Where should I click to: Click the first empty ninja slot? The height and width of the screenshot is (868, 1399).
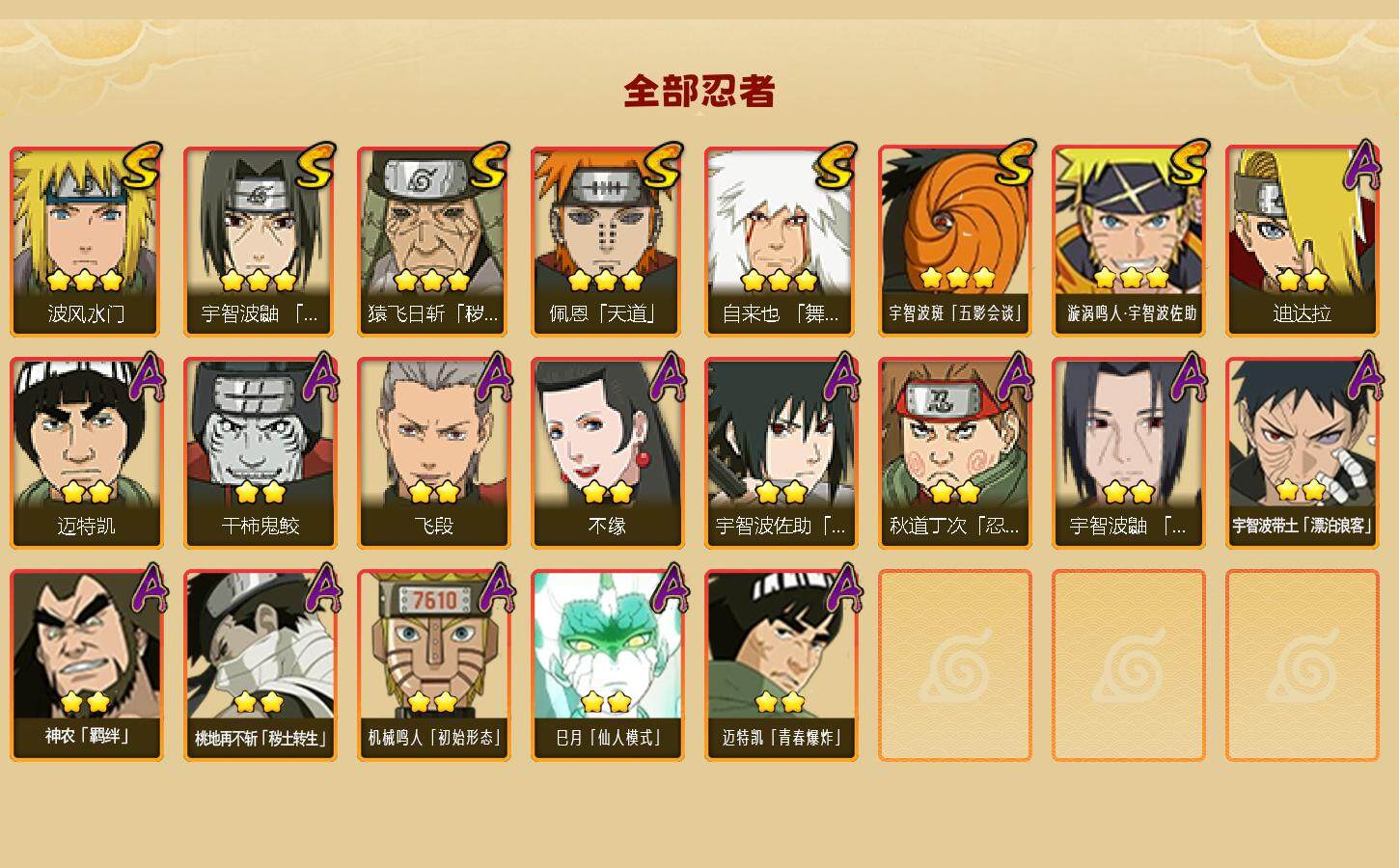[x=954, y=665]
